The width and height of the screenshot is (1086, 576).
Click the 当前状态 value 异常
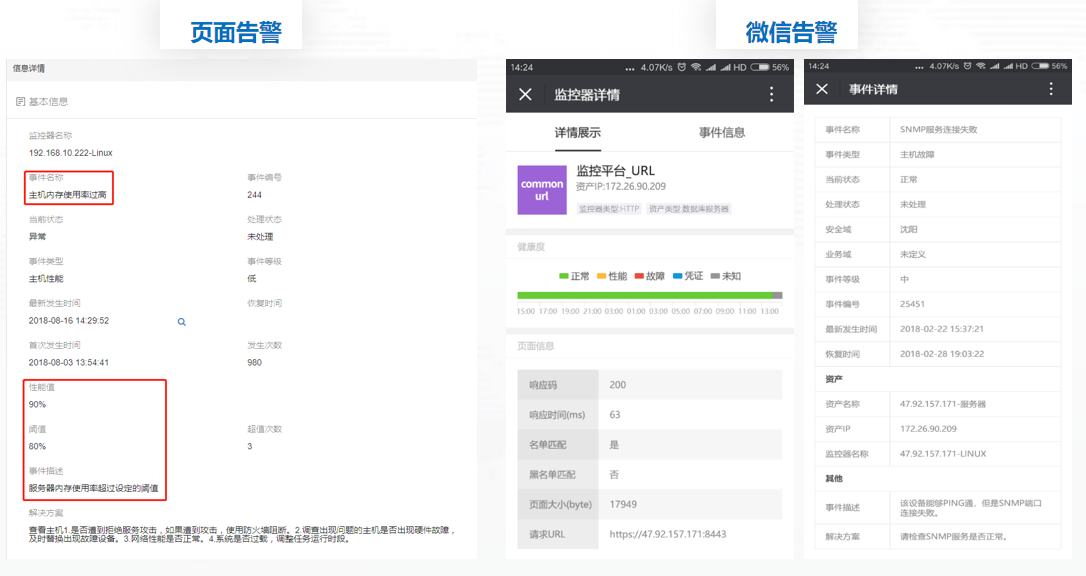point(37,237)
